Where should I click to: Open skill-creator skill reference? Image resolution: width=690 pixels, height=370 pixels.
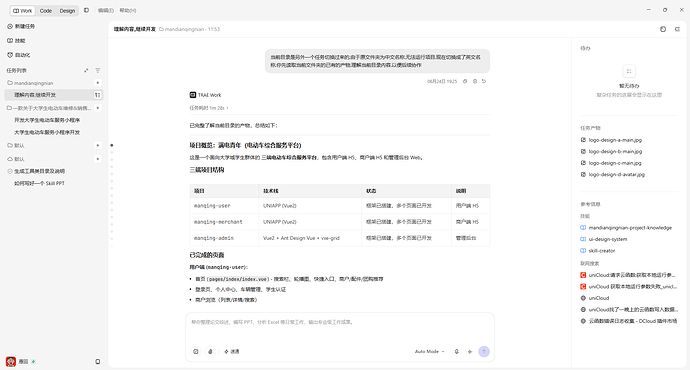(x=598, y=251)
